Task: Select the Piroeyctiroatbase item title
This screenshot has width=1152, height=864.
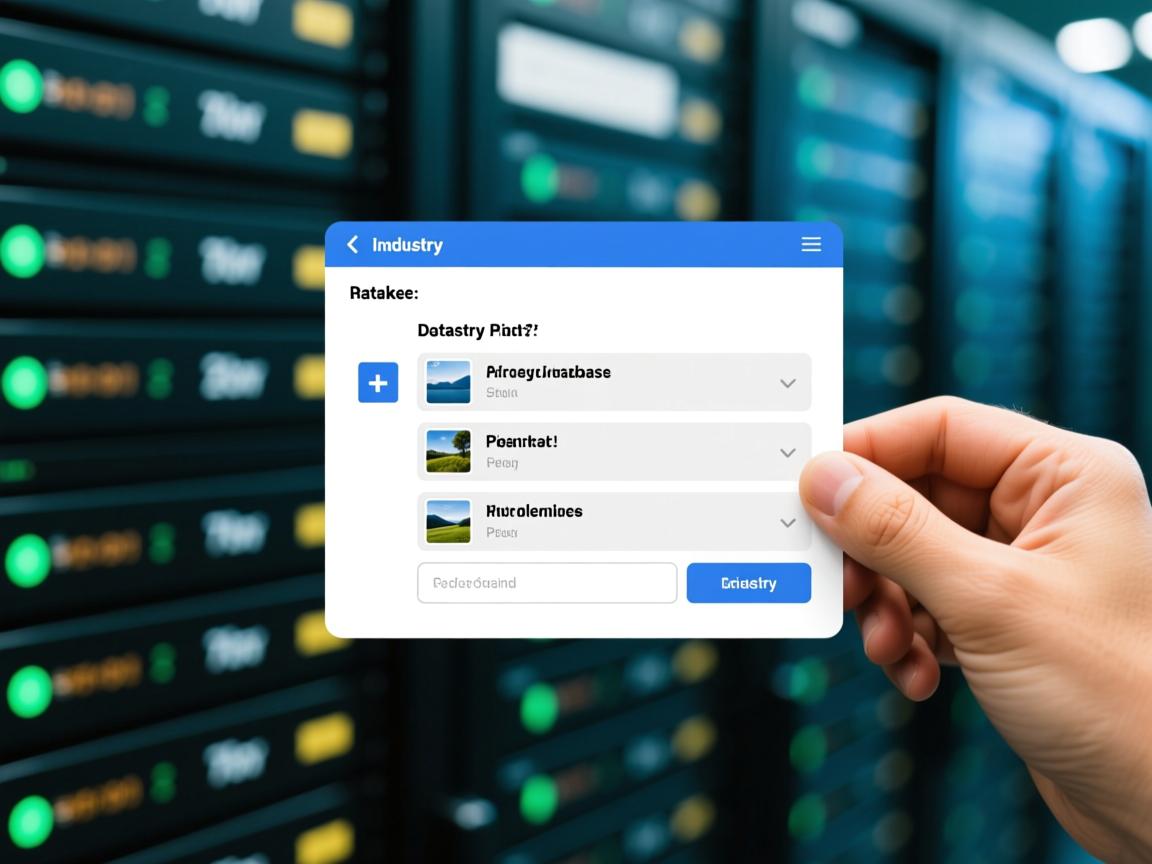Action: click(547, 372)
